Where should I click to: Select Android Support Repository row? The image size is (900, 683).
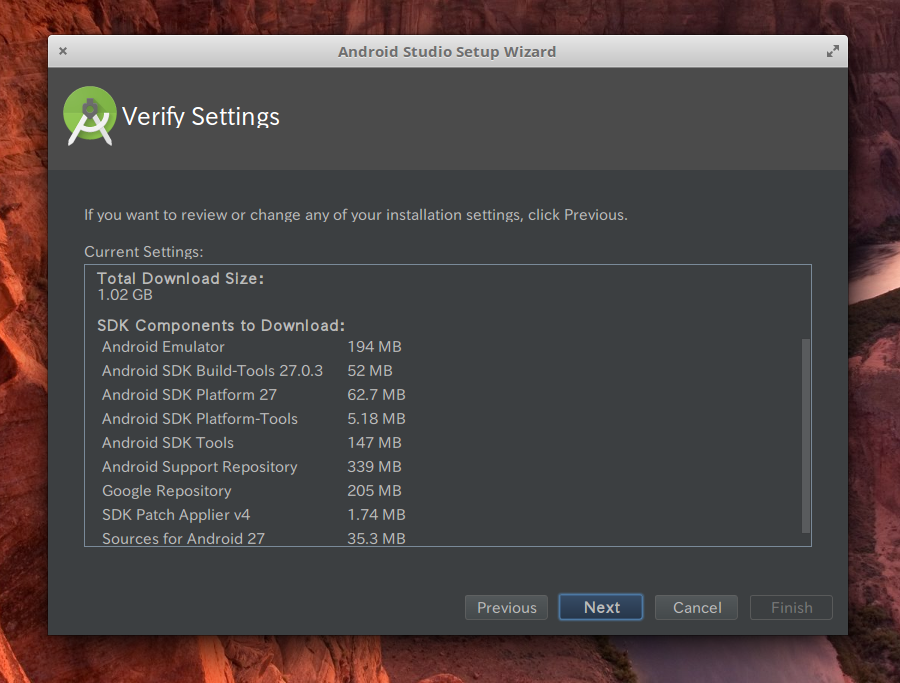pos(200,467)
